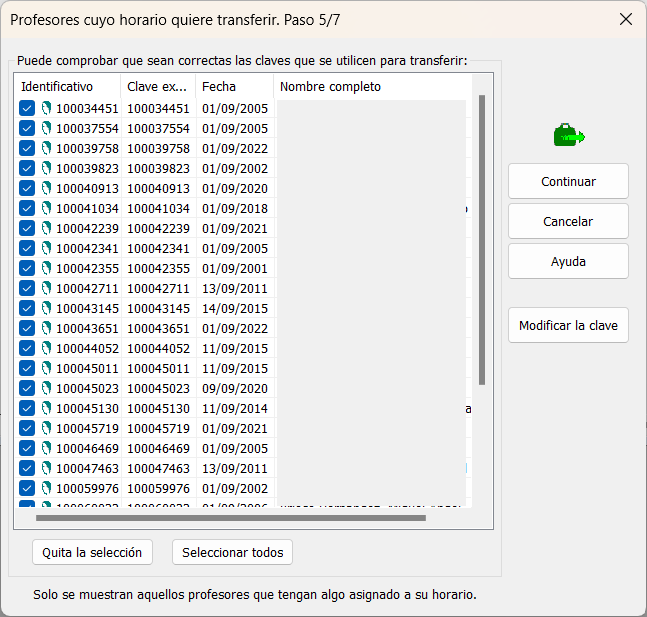Click external key cell 100045011
647x617 pixels.
[158, 369]
